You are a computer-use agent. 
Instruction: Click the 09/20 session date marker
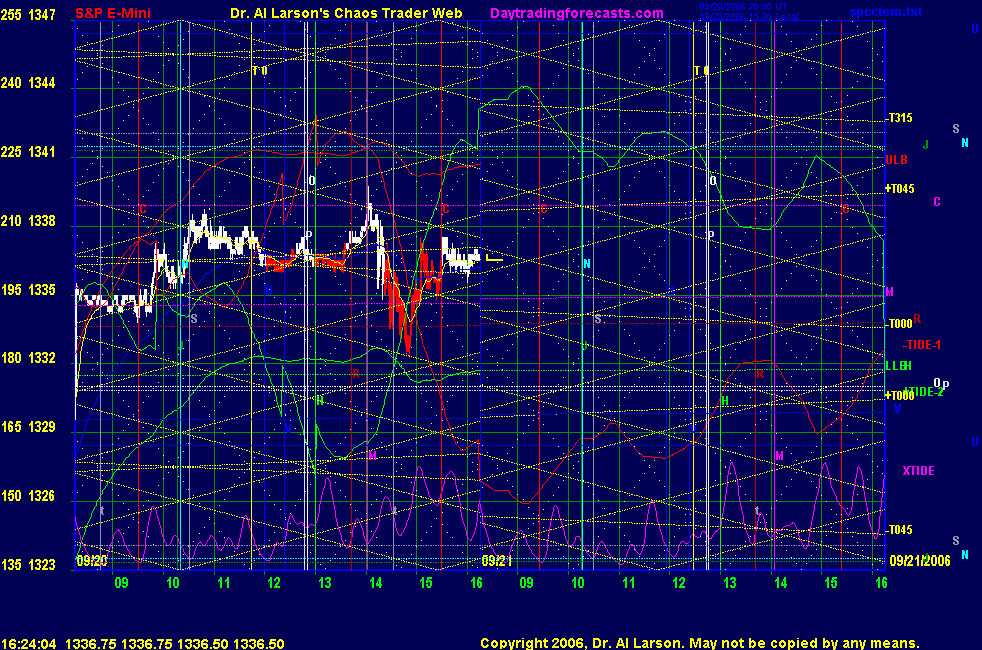(92, 560)
